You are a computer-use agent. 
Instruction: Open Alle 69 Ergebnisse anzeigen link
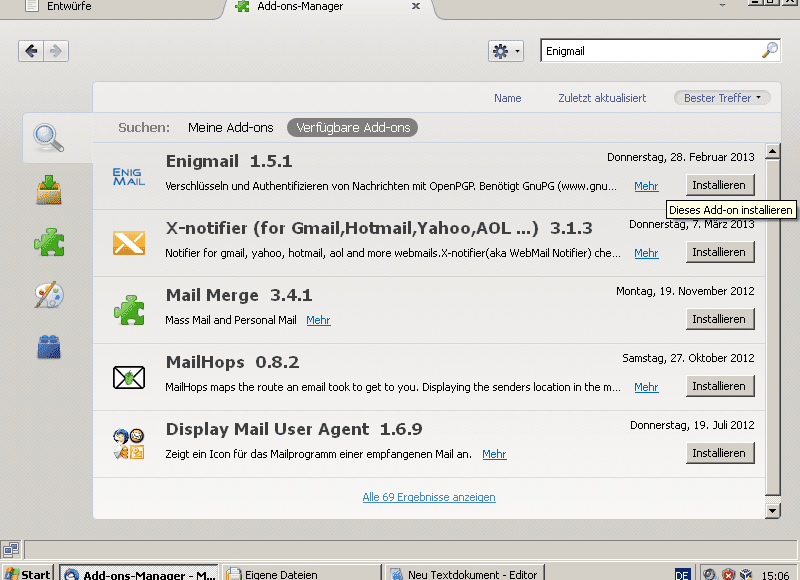(x=428, y=497)
